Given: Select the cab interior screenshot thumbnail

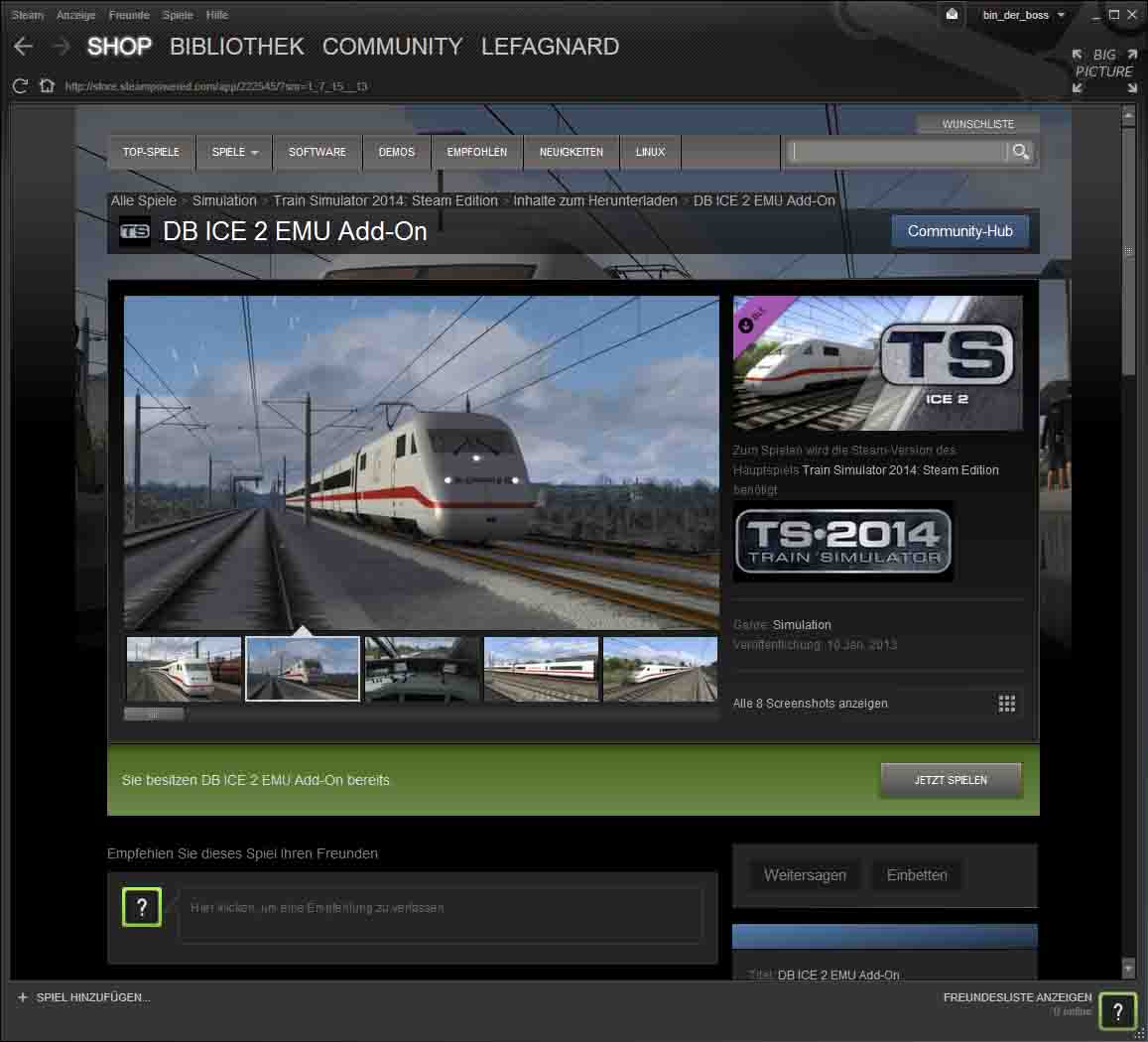Looking at the screenshot, I should click(x=422, y=669).
